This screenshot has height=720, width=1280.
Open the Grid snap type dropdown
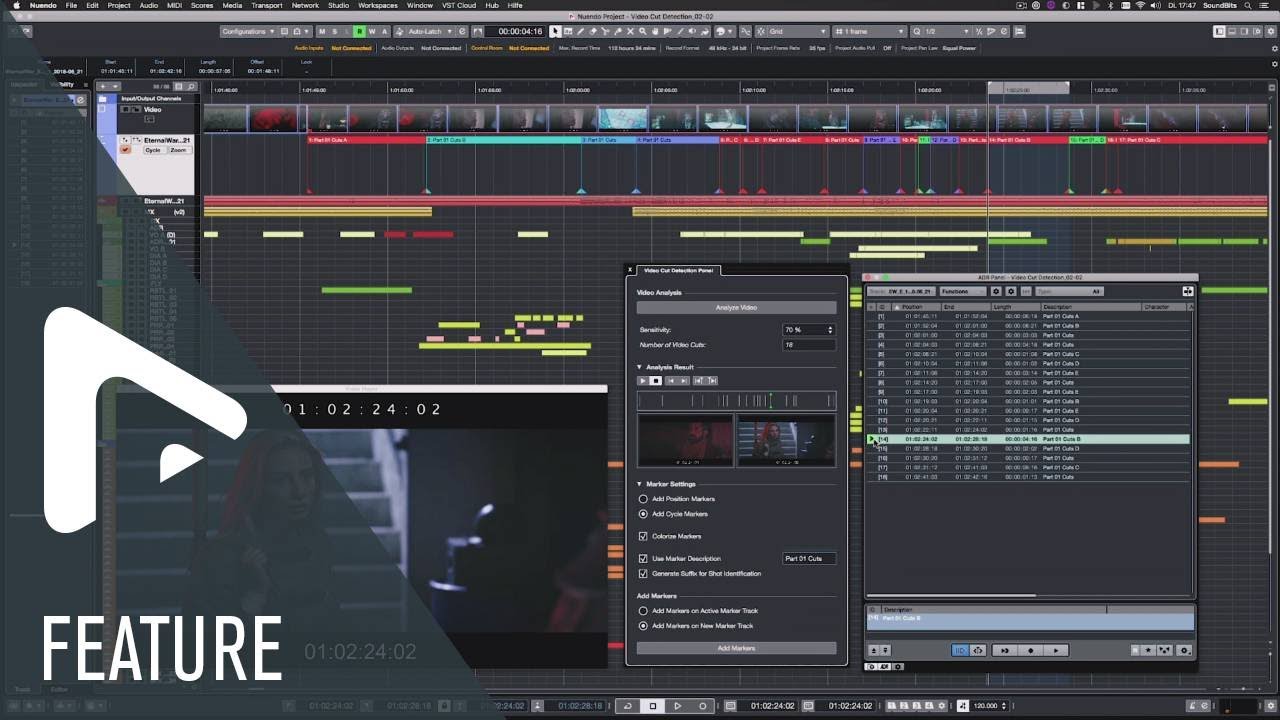[798, 31]
